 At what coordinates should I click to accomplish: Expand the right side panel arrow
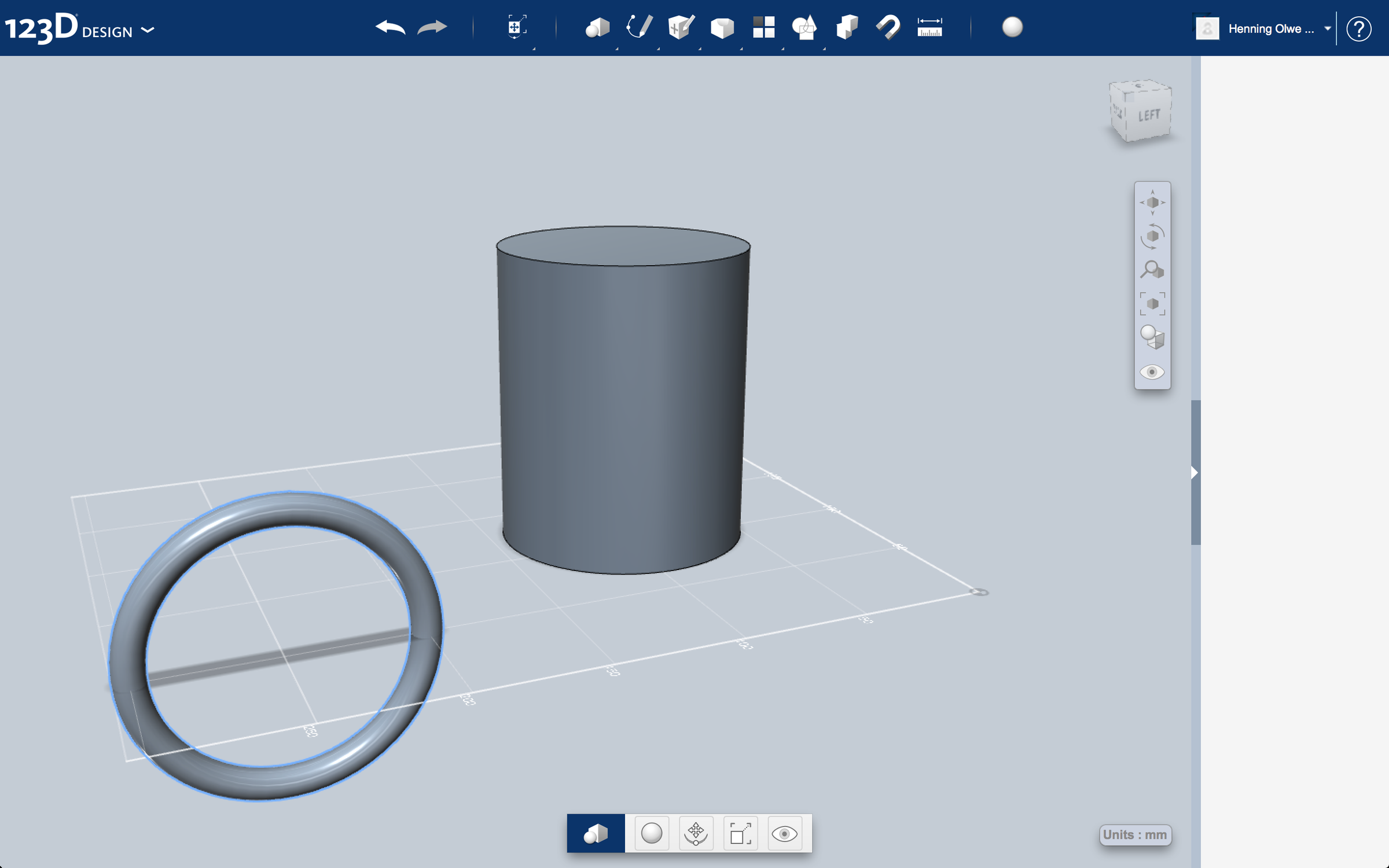pyautogui.click(x=1195, y=473)
